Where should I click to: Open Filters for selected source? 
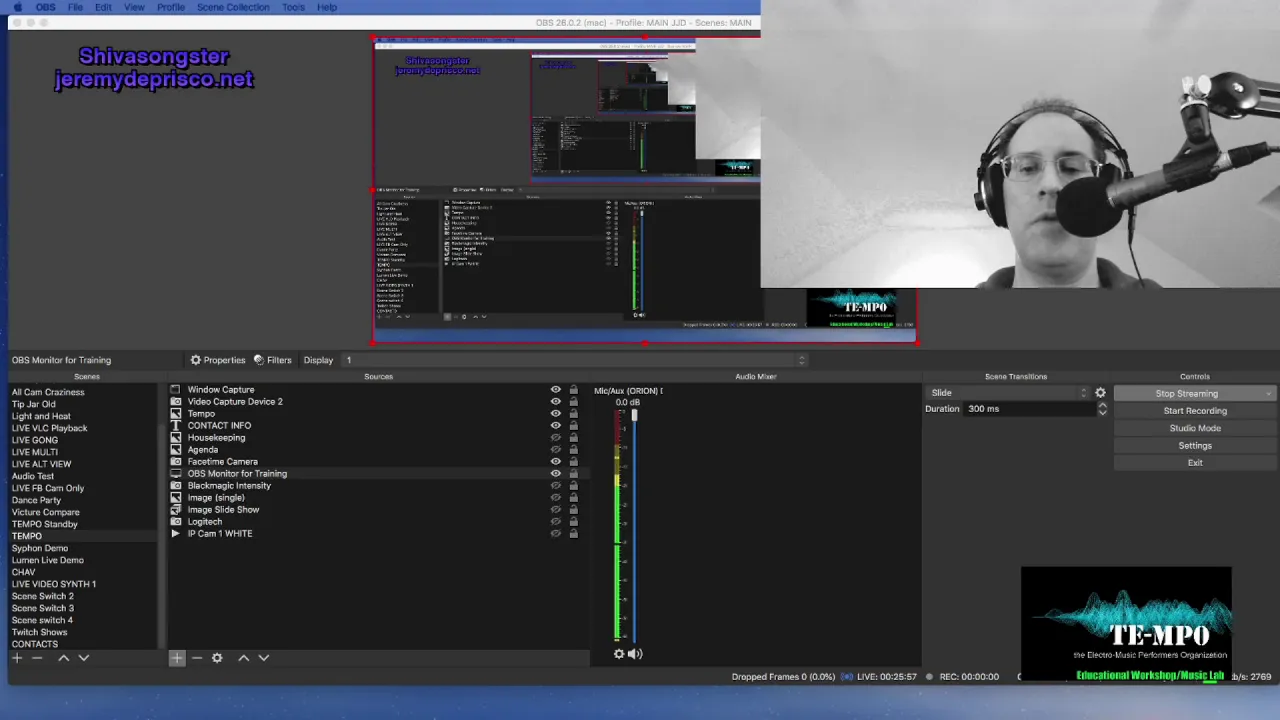click(272, 360)
